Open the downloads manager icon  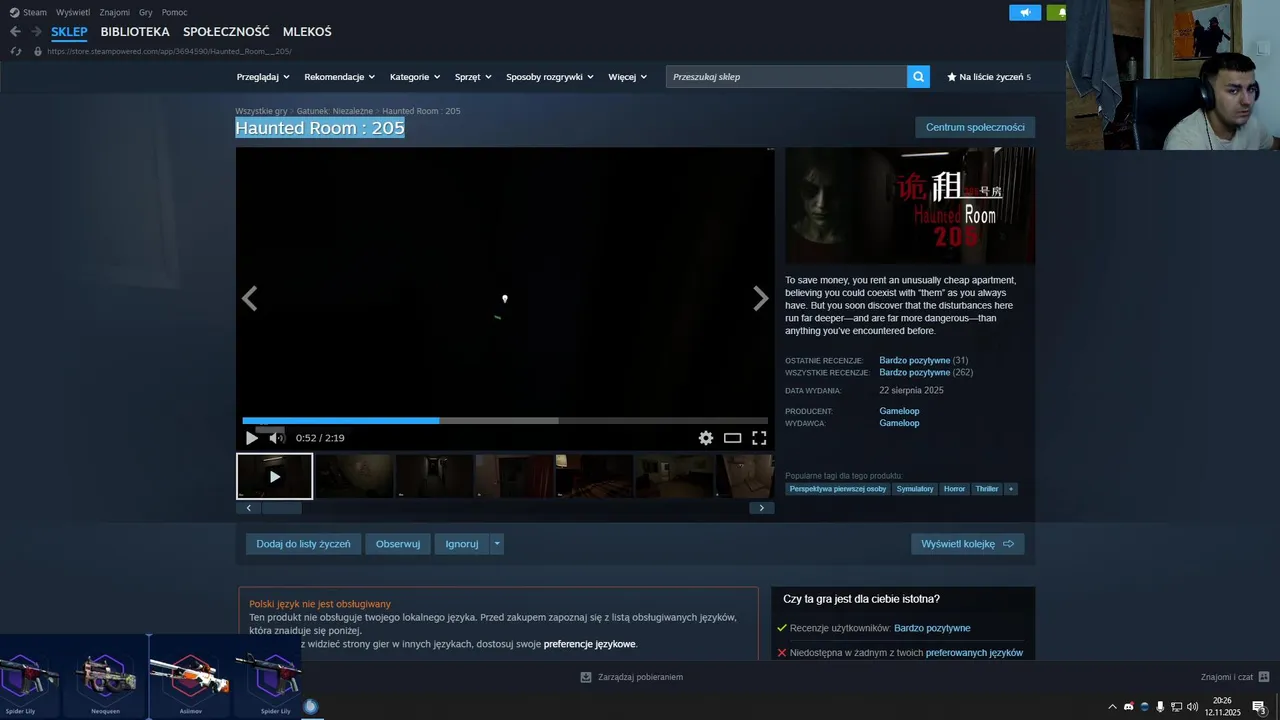tap(586, 677)
